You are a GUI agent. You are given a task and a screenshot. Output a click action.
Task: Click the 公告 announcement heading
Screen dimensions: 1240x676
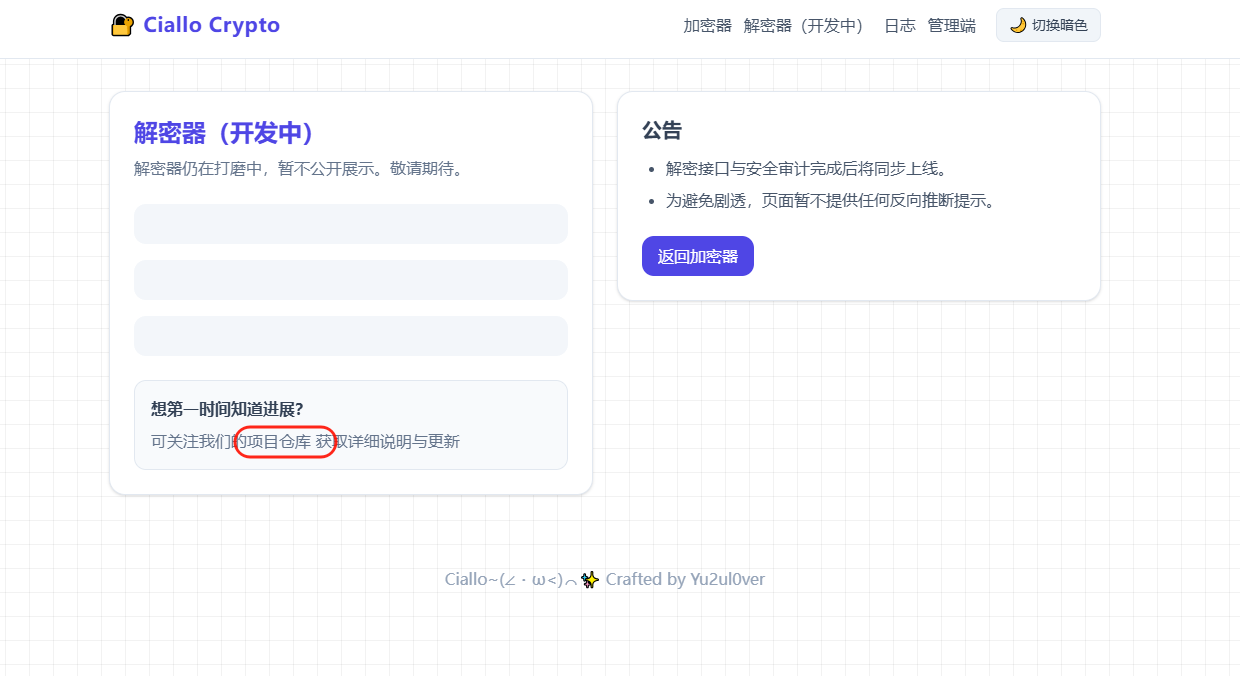pyautogui.click(x=661, y=131)
